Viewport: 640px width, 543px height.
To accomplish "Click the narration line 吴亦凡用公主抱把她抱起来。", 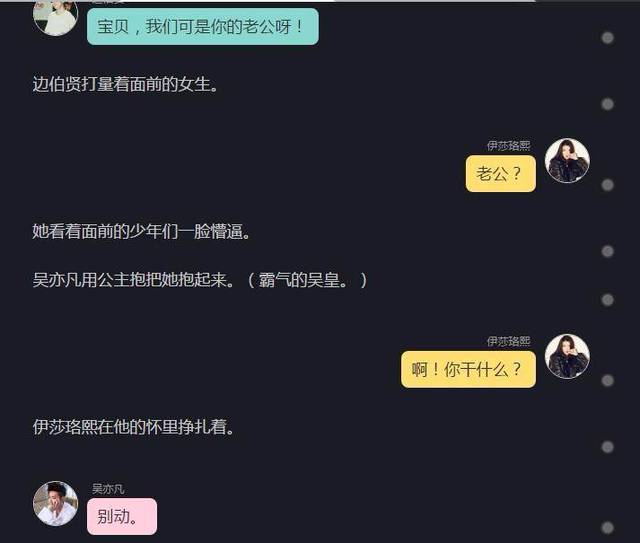I will pyautogui.click(x=134, y=280).
